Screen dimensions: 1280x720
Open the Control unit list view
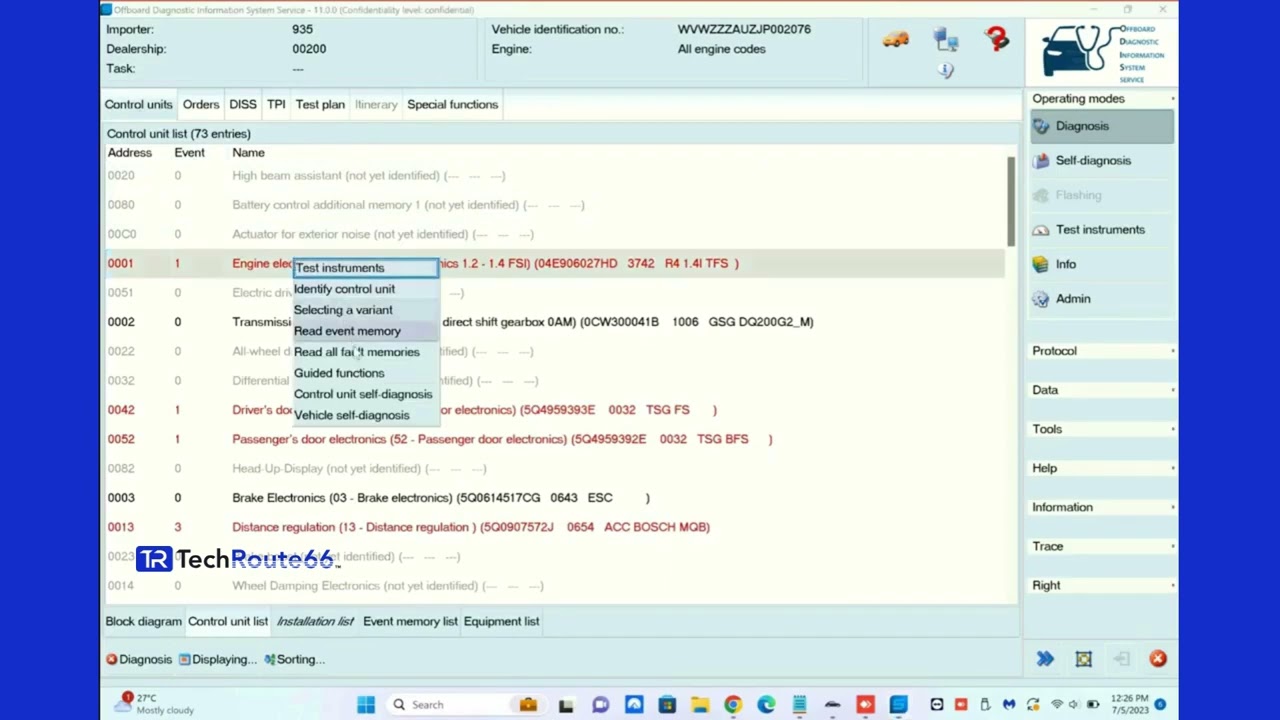228,621
